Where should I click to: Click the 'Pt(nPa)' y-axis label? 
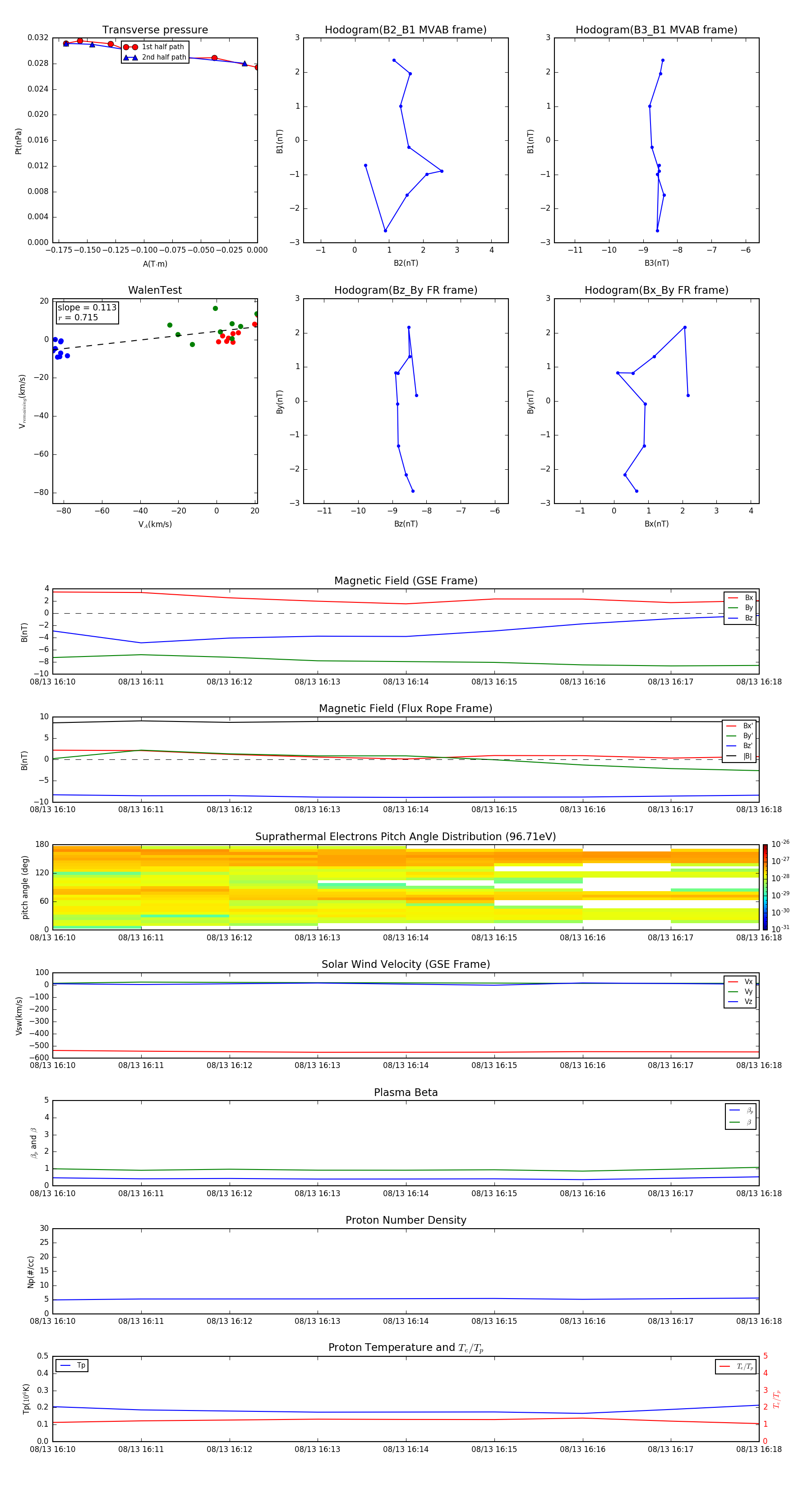coord(18,141)
